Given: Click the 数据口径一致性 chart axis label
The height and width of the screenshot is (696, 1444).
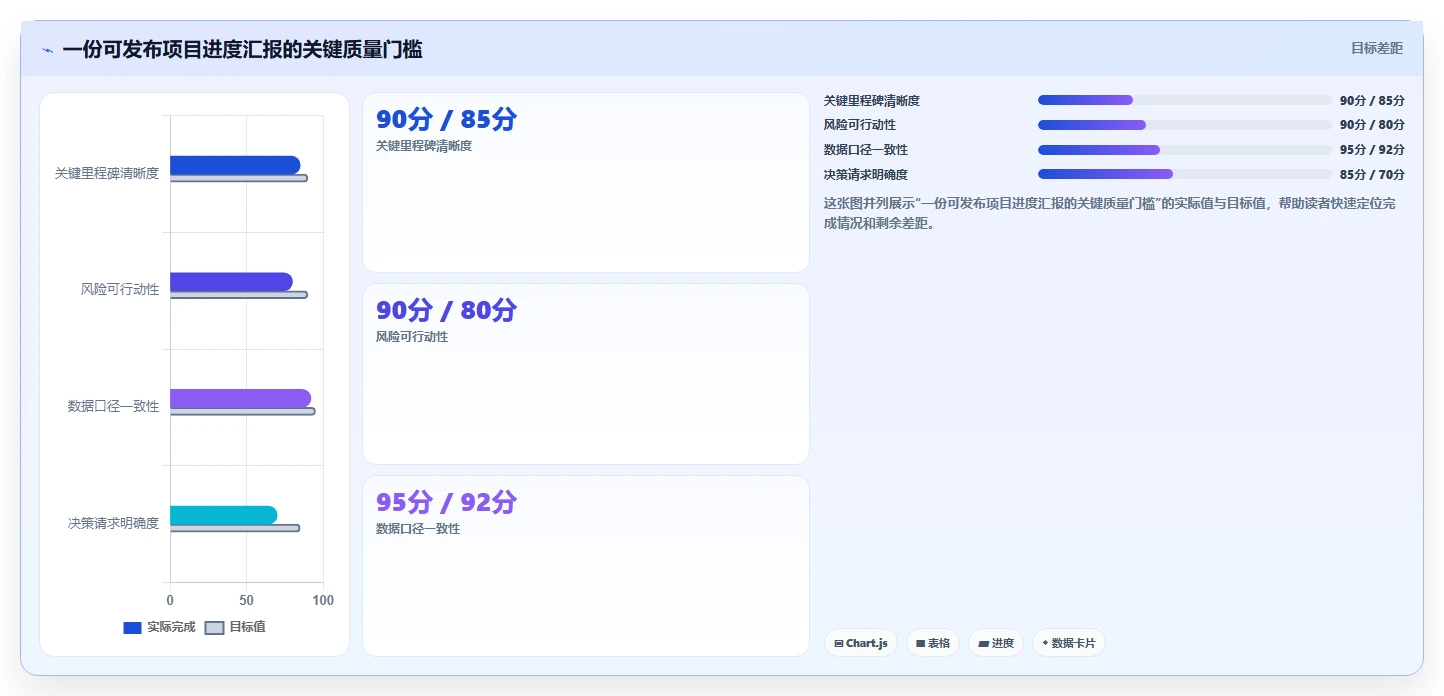Looking at the screenshot, I should tap(114, 406).
